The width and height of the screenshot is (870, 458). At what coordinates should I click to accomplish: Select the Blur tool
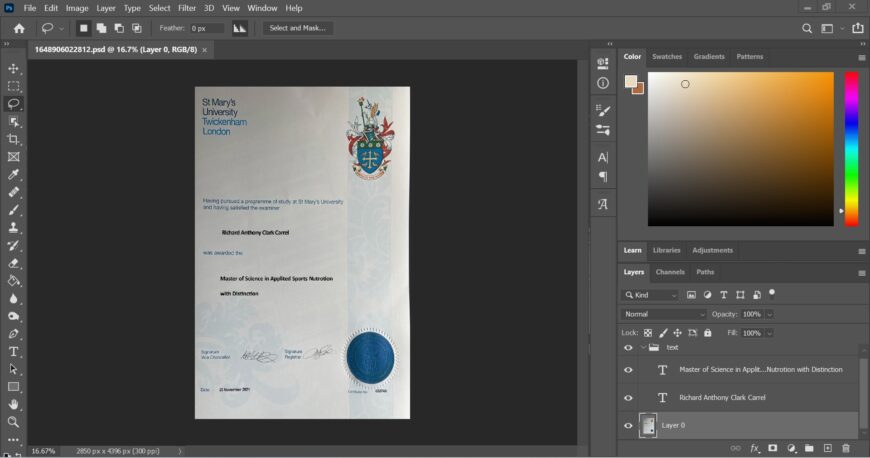pos(13,299)
